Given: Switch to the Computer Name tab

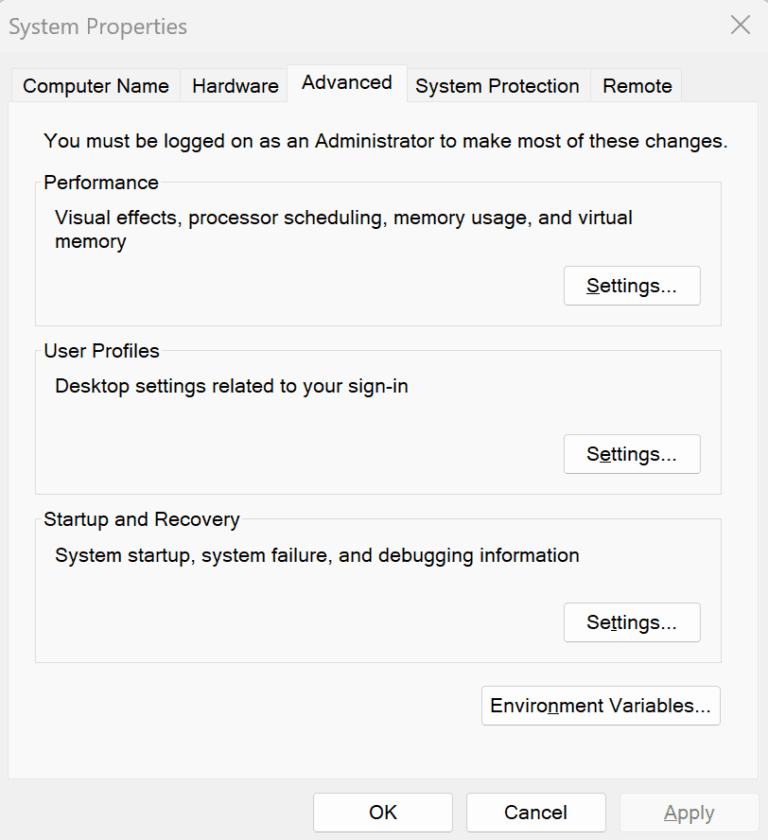Looking at the screenshot, I should click(x=94, y=86).
